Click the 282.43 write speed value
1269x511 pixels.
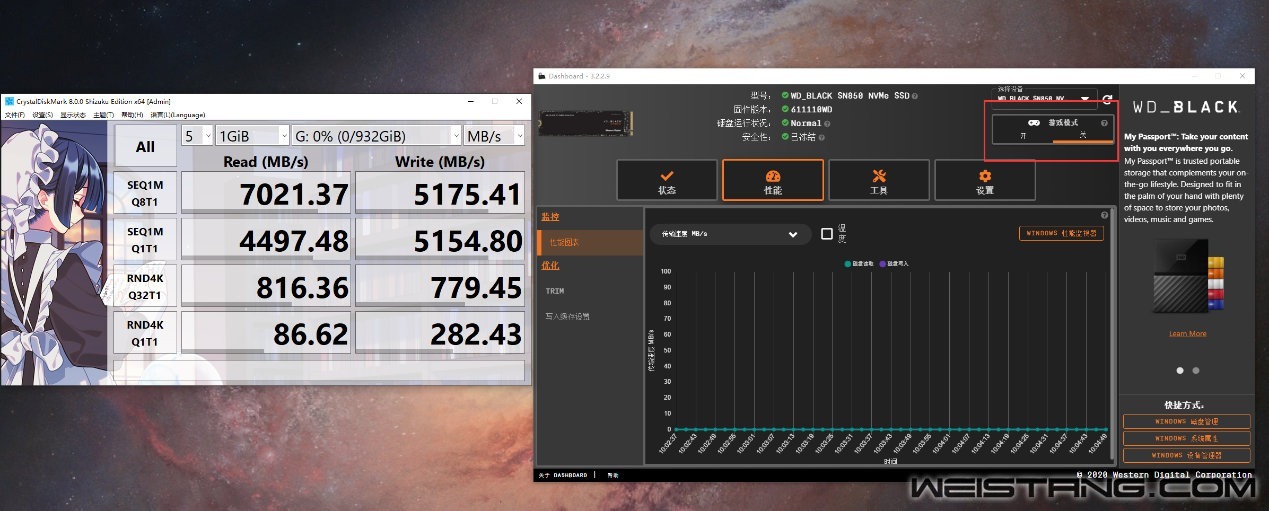[x=440, y=332]
